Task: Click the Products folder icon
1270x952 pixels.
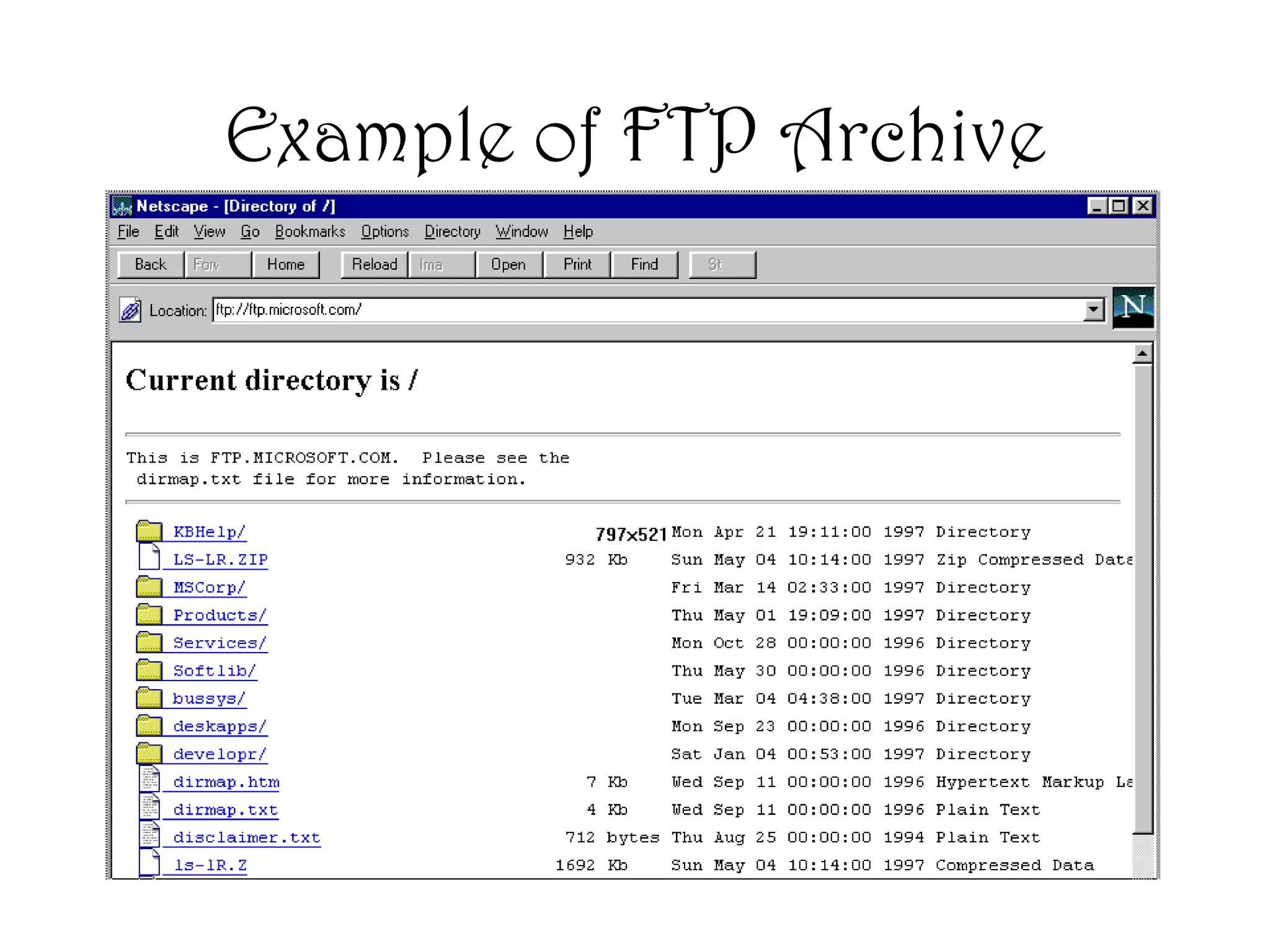Action: pos(149,614)
